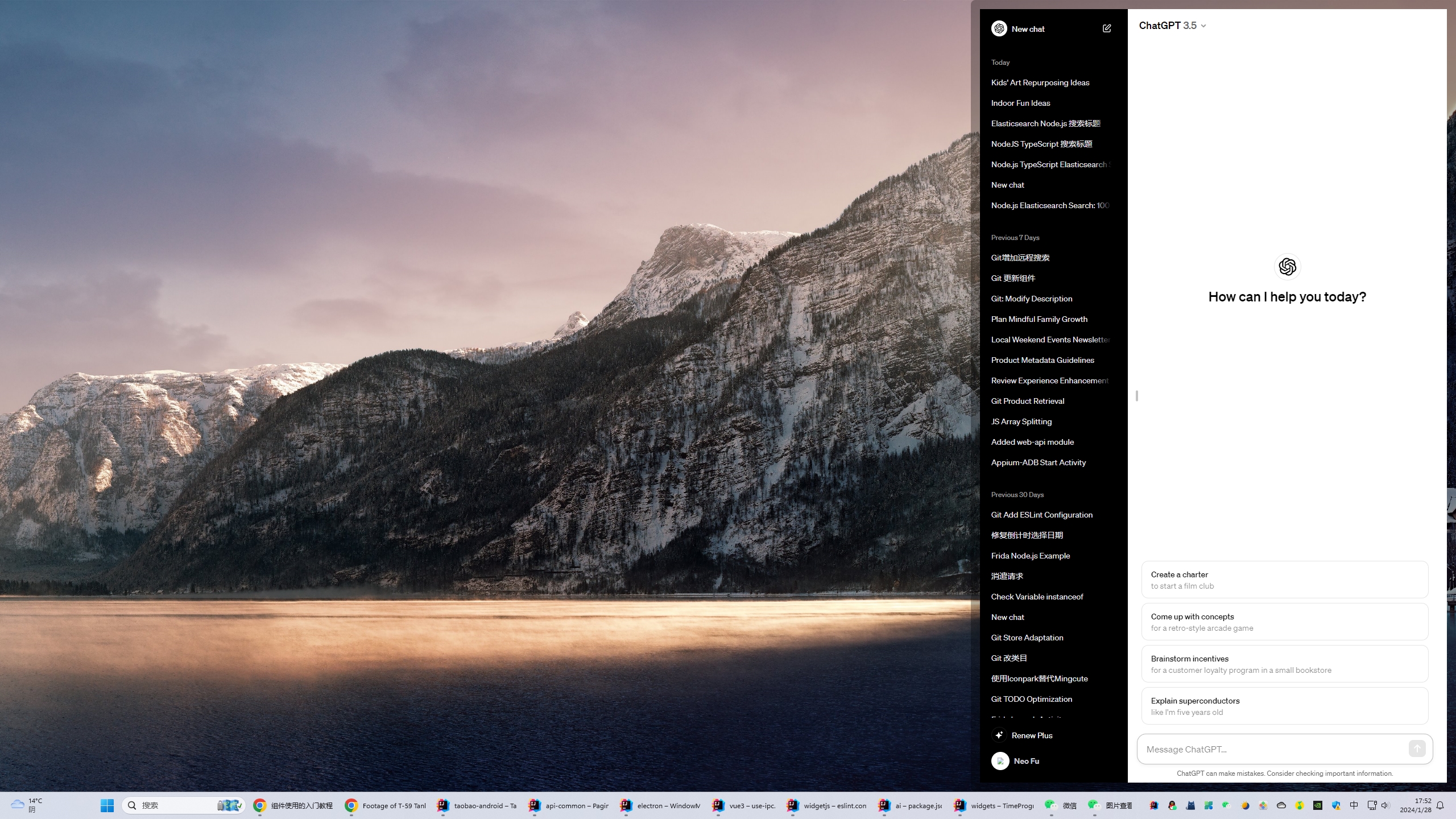
Task: Click the Renew Plus sparkle icon
Action: [999, 735]
